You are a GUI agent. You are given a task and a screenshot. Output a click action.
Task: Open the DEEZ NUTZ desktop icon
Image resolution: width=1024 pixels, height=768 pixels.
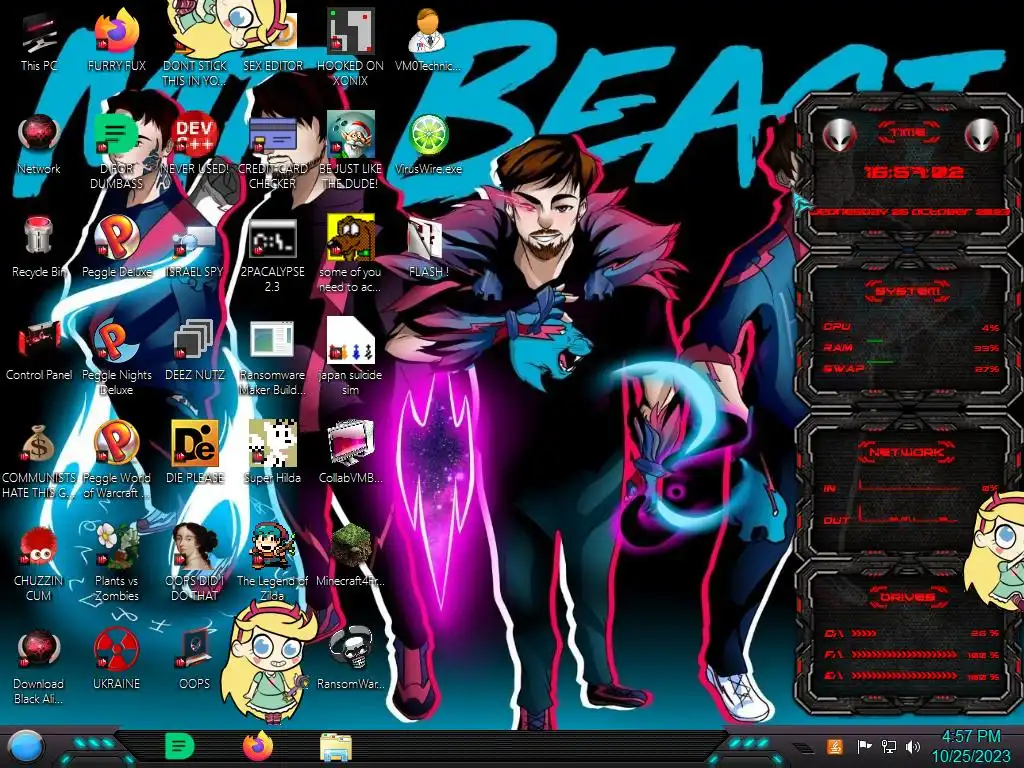pyautogui.click(x=195, y=350)
